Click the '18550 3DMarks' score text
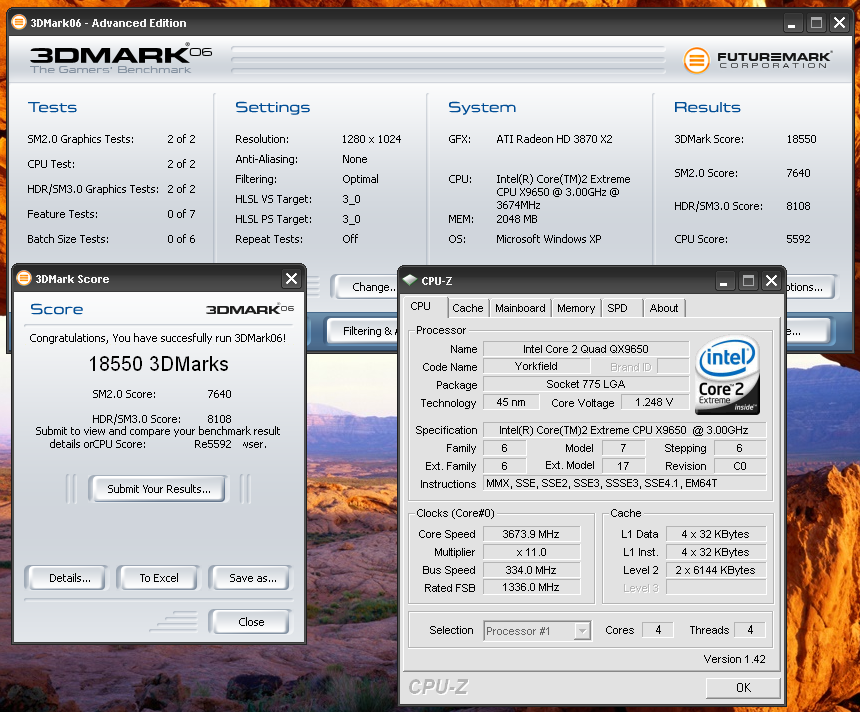Viewport: 860px width, 712px height. pyautogui.click(x=159, y=364)
